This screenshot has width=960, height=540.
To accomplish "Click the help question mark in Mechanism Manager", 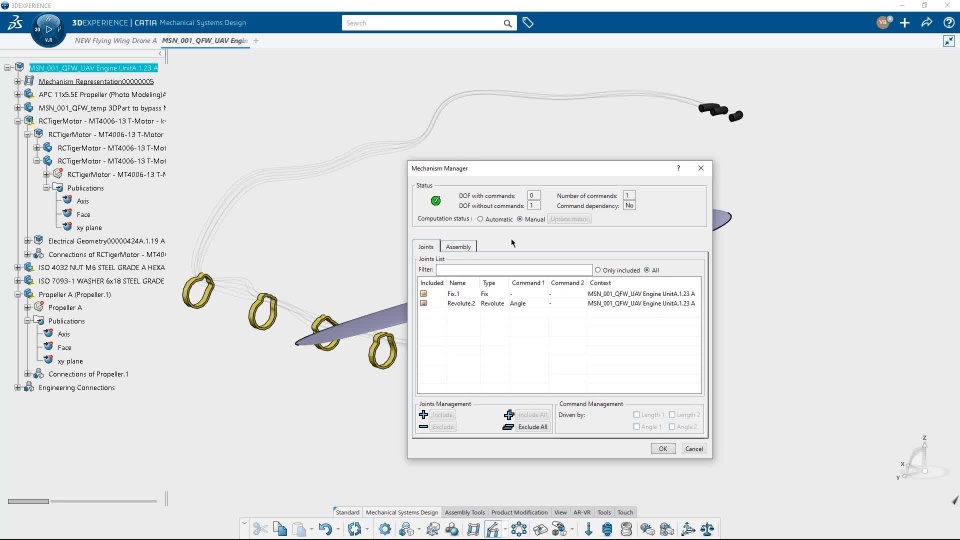I will (x=678, y=168).
